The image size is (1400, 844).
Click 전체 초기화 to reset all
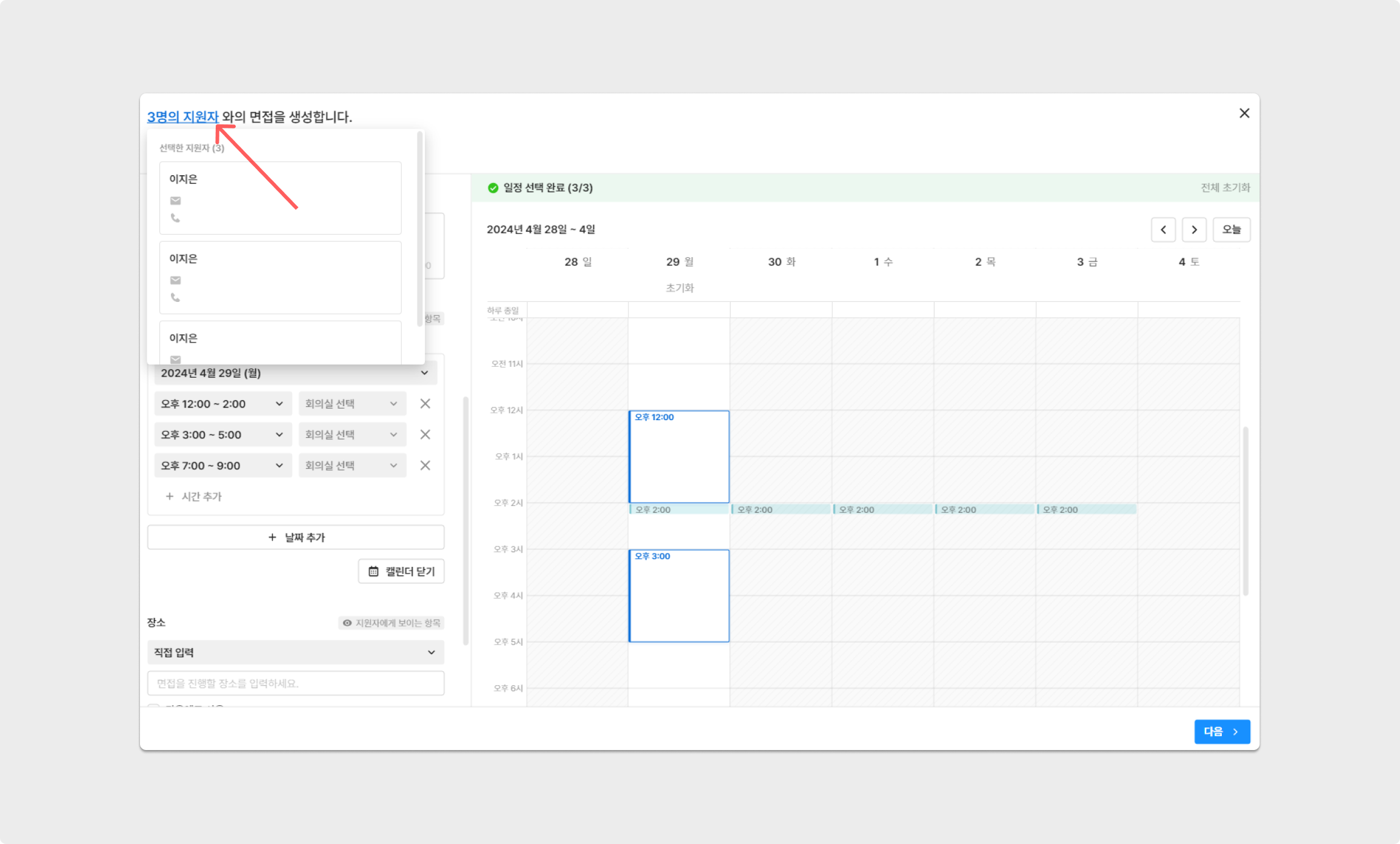click(x=1225, y=188)
